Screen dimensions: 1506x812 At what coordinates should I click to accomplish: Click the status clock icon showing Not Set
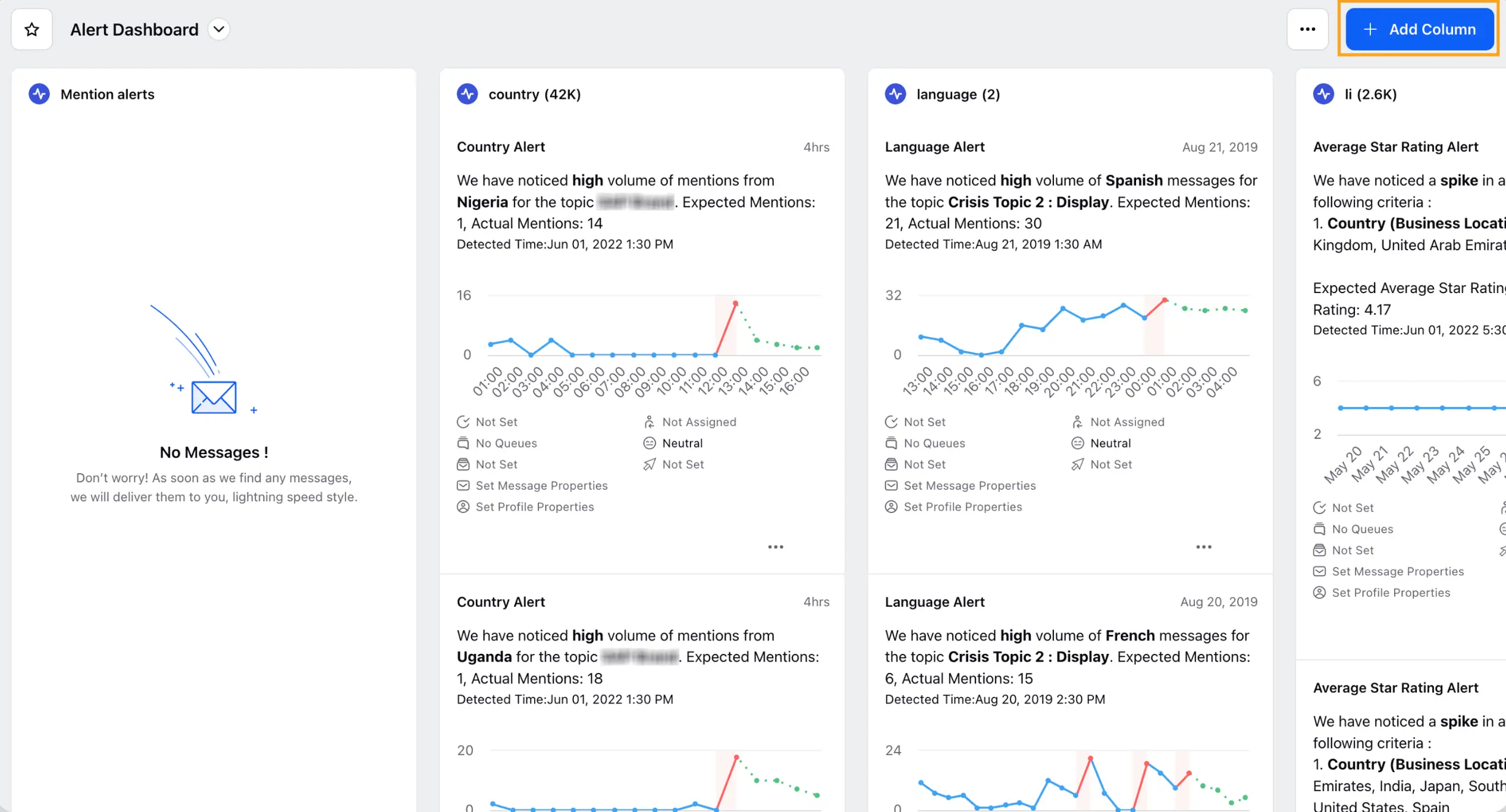[463, 421]
